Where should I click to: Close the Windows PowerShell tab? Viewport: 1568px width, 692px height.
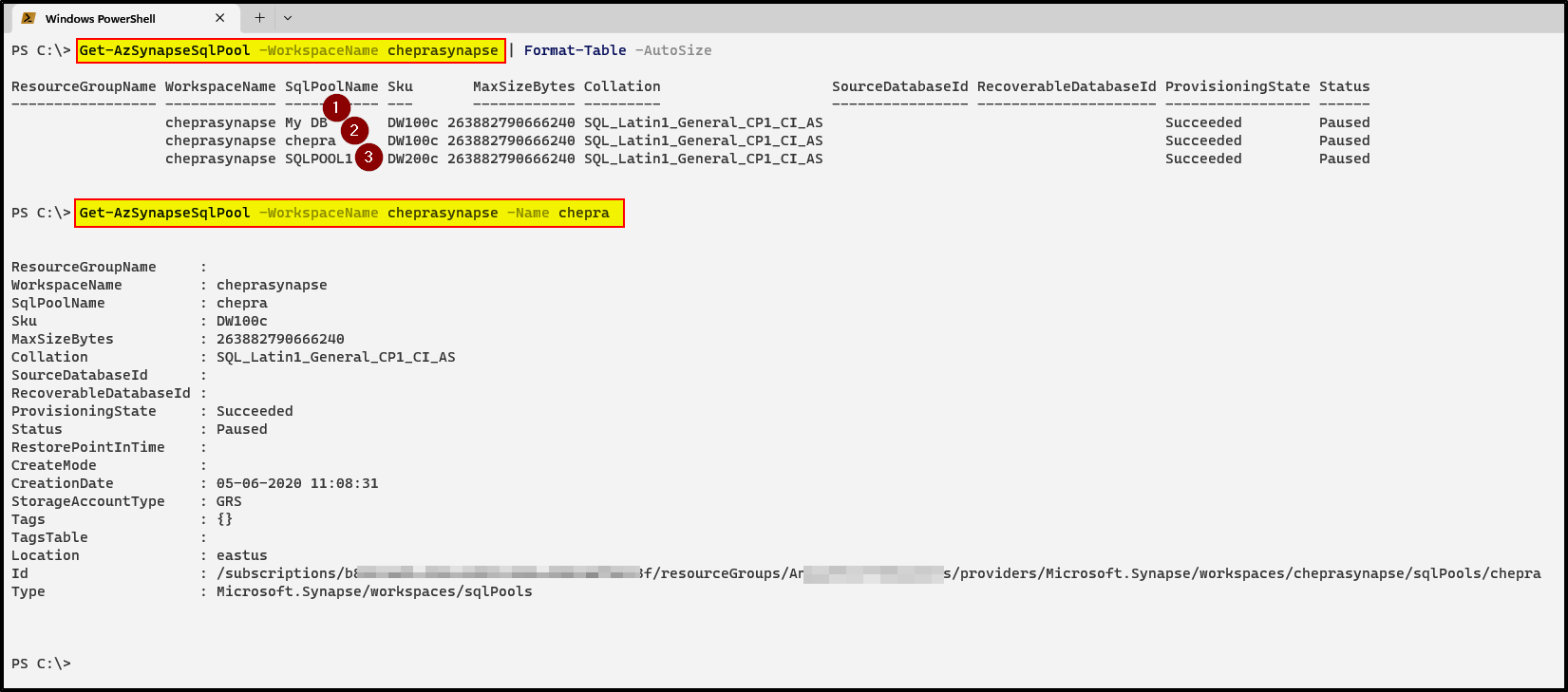point(220,18)
